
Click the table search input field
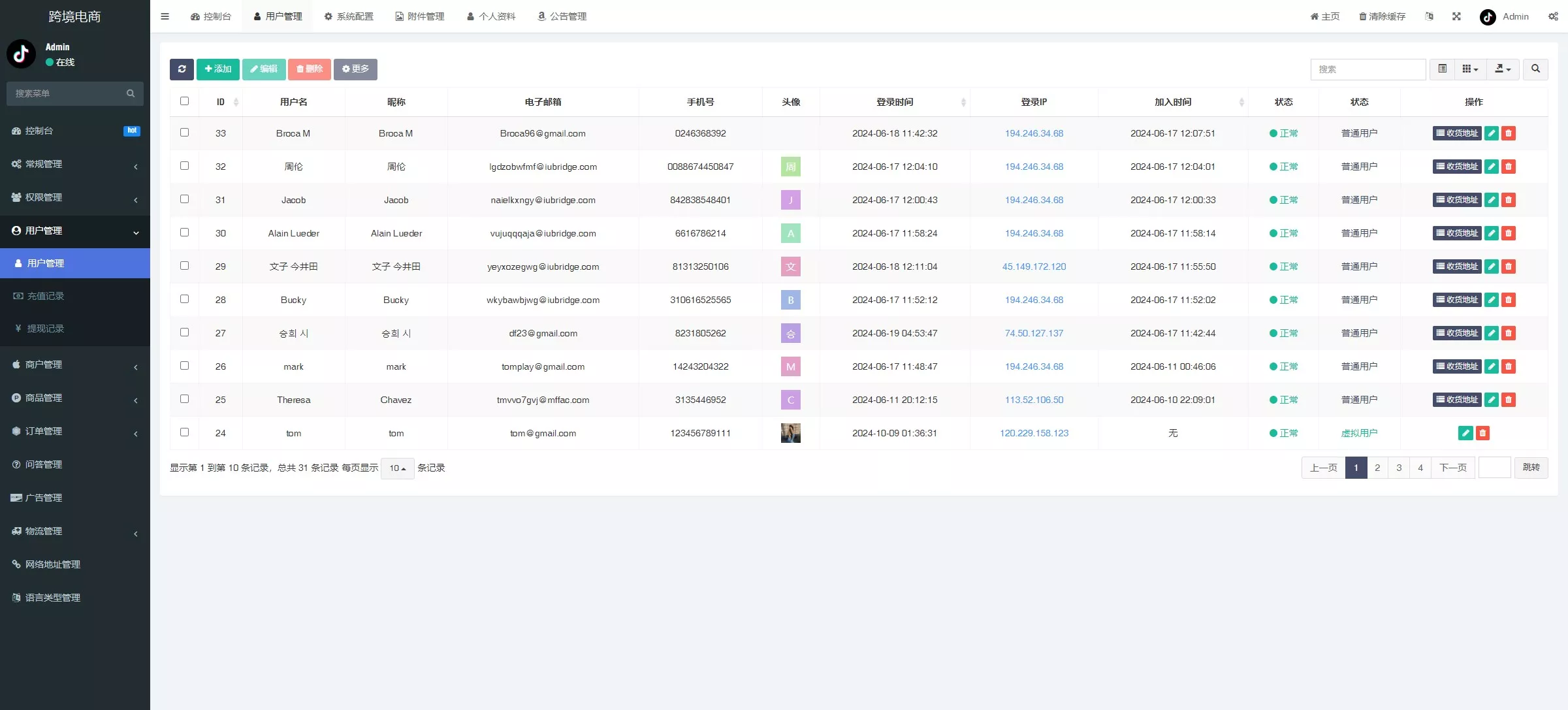click(1368, 69)
